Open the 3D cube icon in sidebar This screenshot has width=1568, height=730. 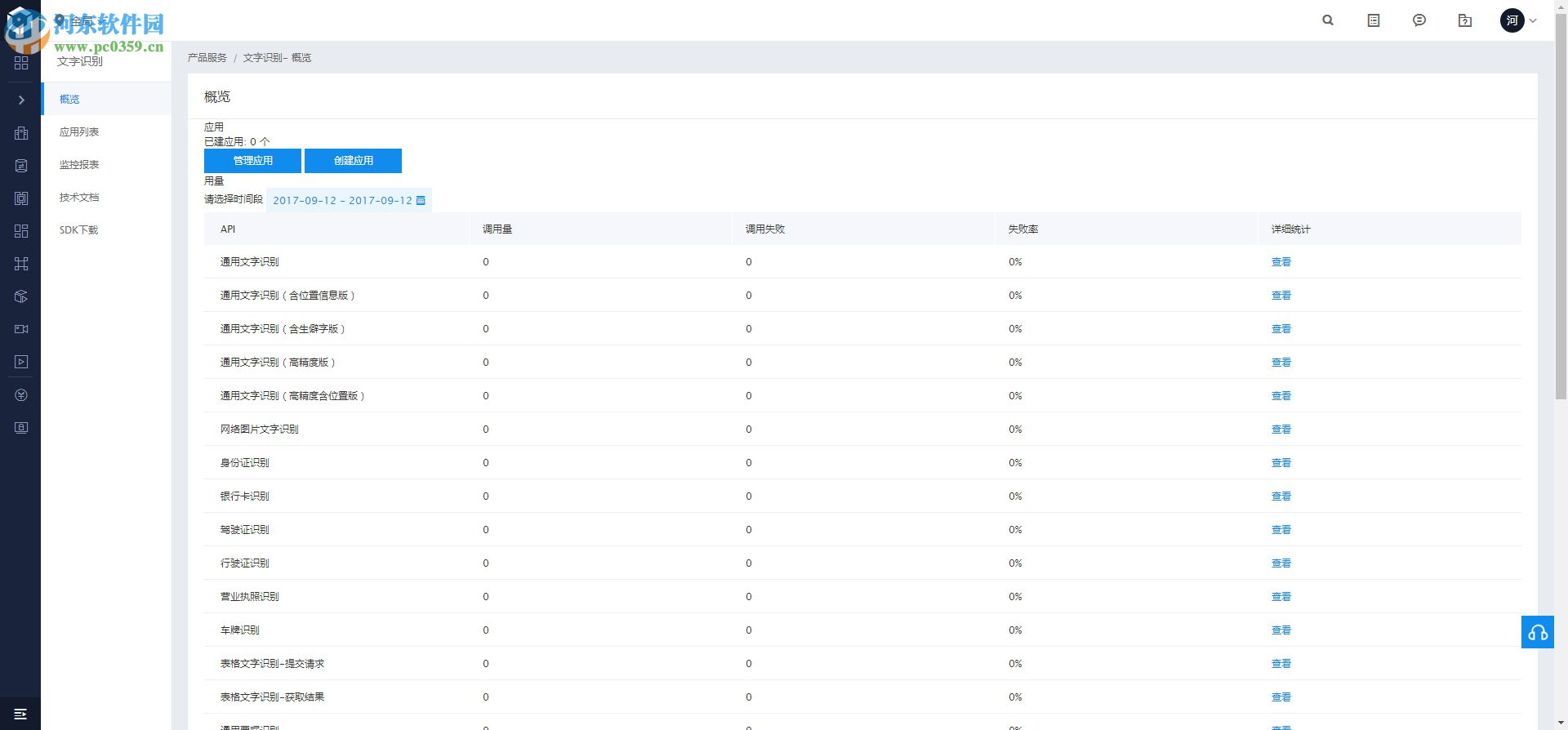tap(21, 296)
